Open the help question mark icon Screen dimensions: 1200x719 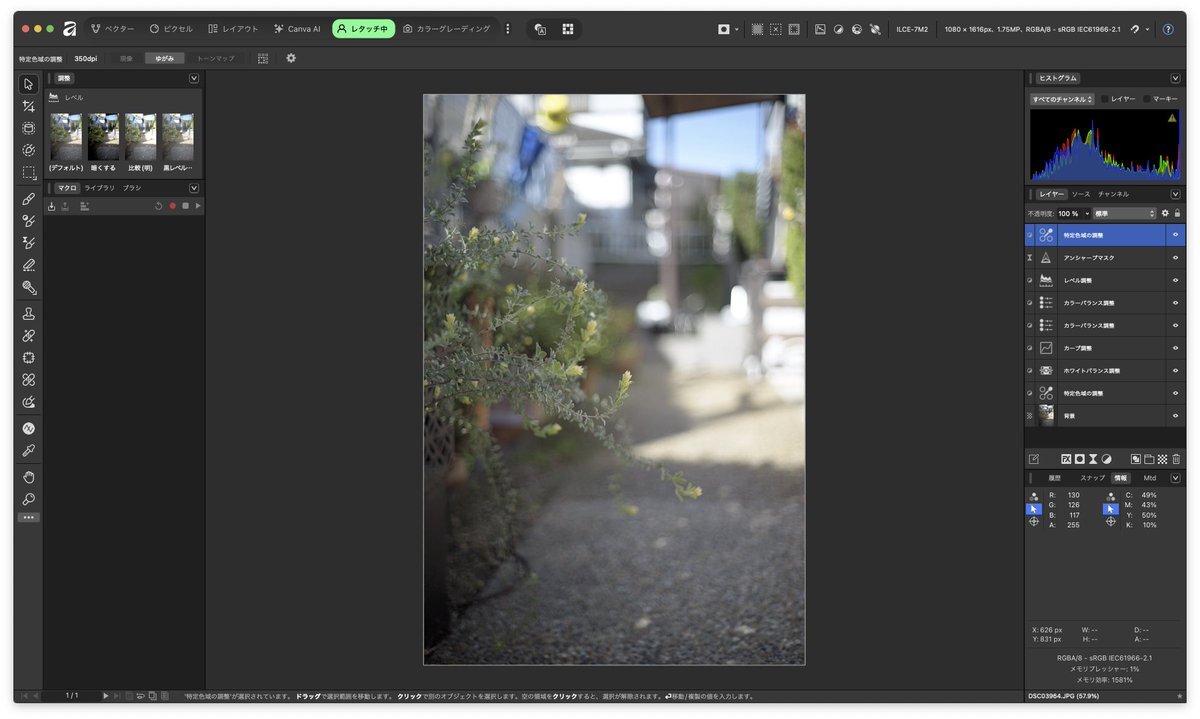[x=1167, y=29]
